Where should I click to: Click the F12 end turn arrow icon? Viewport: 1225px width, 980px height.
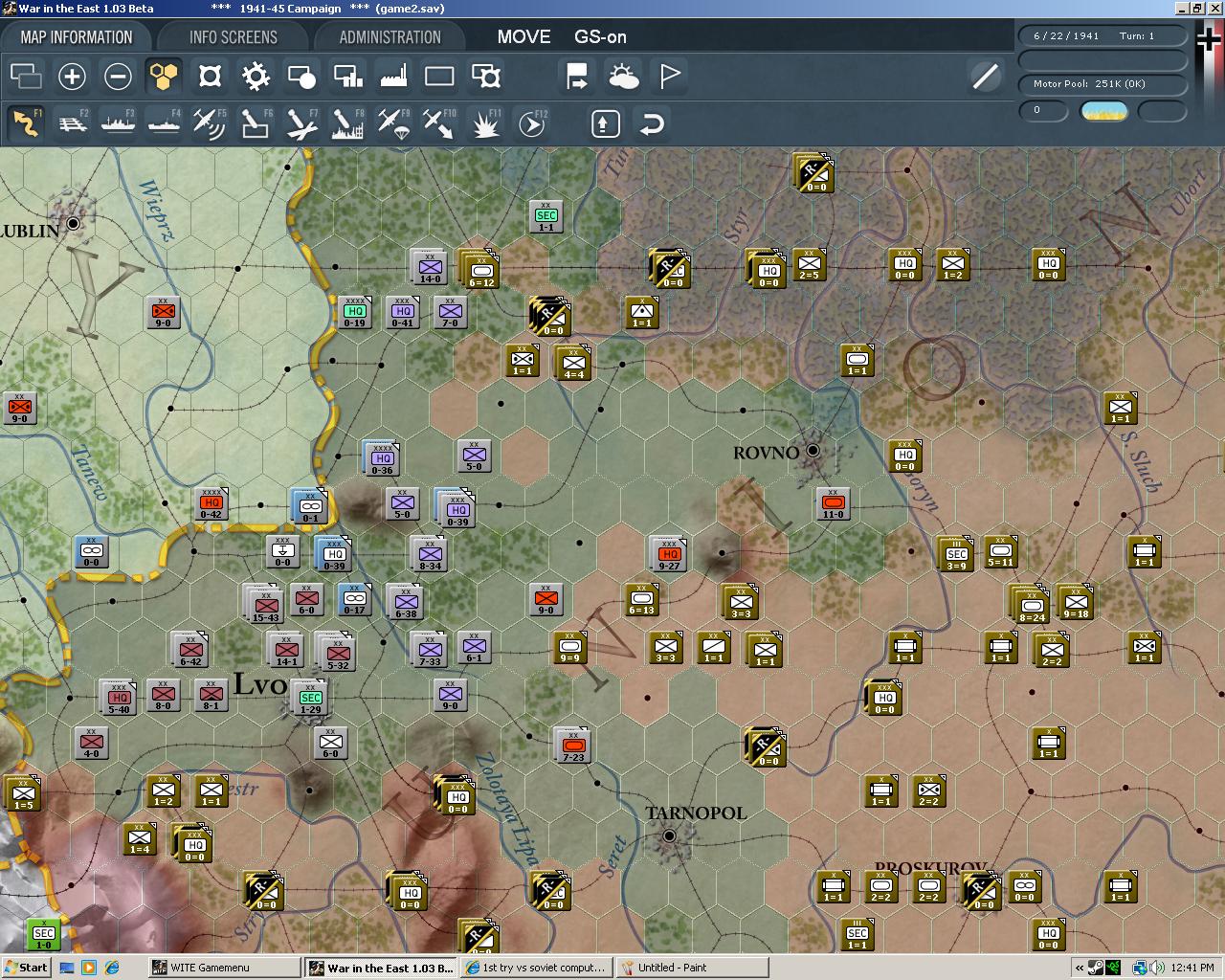click(531, 123)
